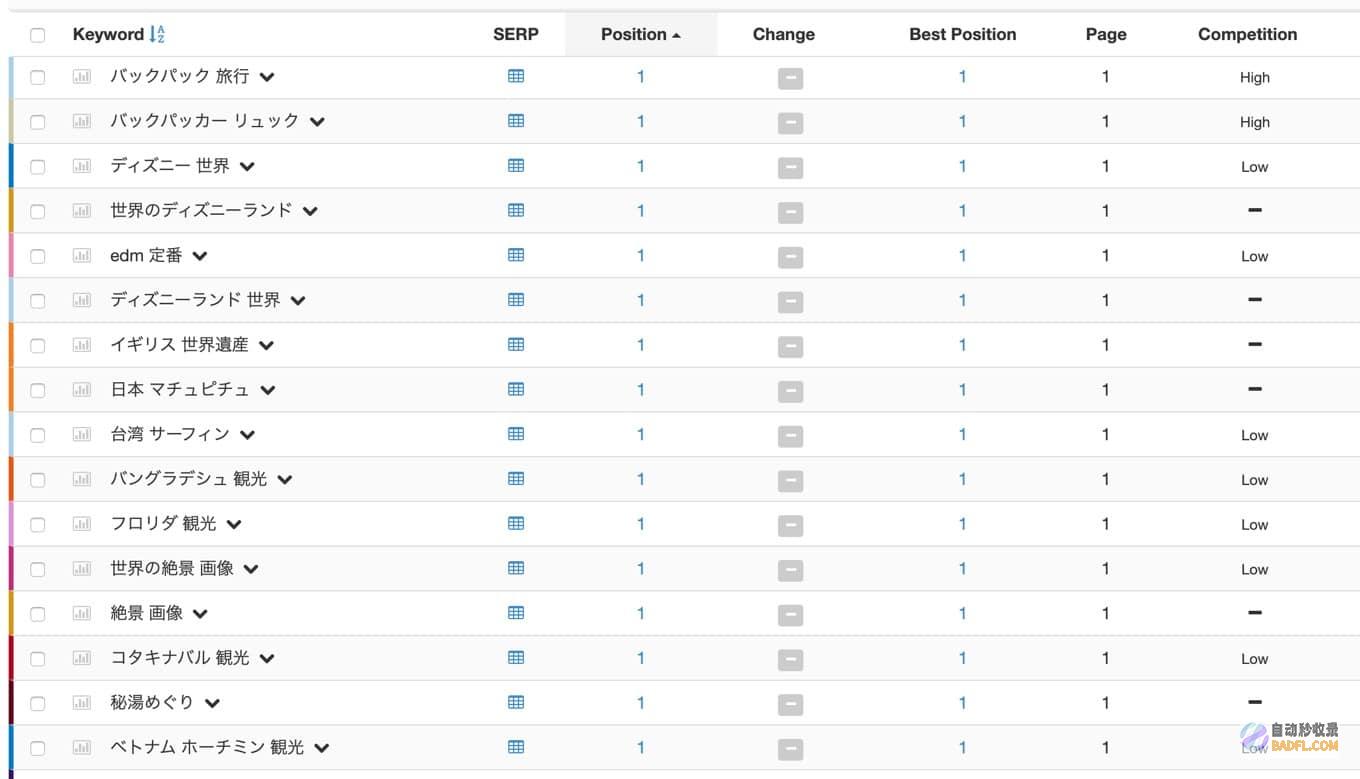Open SERP table for 世界の絶景 画像

coord(516,568)
